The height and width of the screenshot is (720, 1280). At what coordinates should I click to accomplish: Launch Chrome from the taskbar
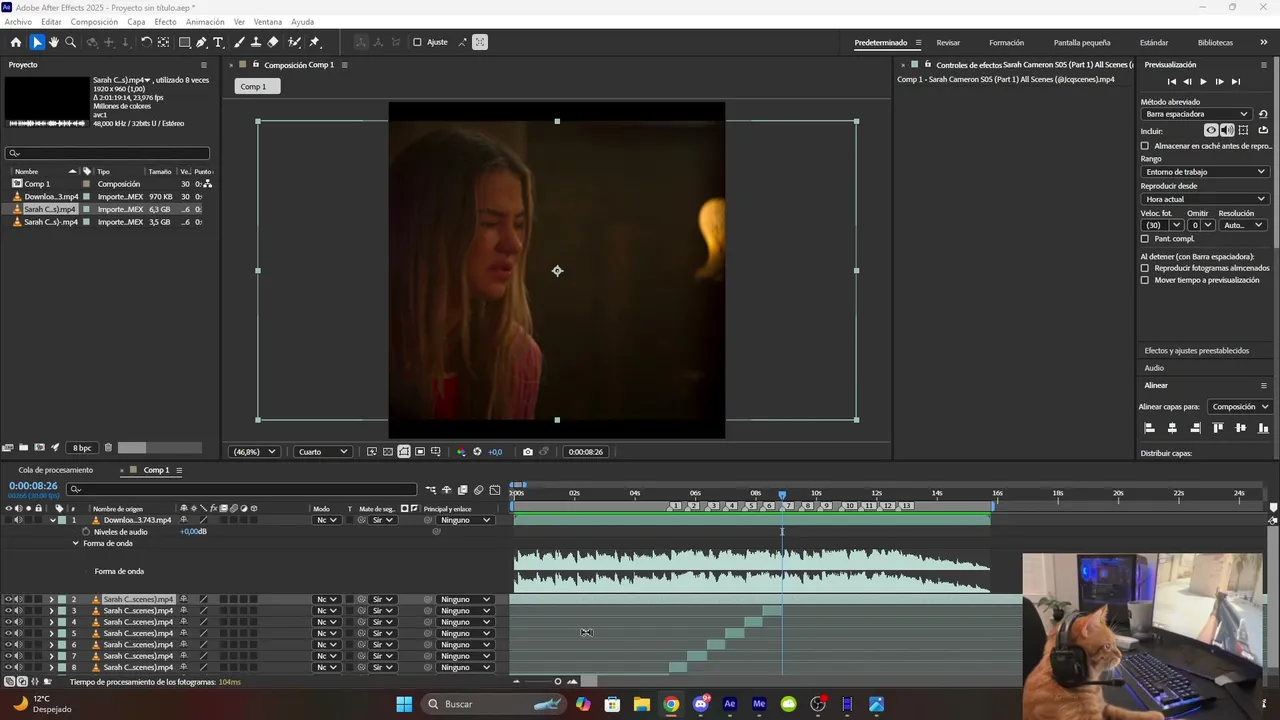click(x=671, y=704)
